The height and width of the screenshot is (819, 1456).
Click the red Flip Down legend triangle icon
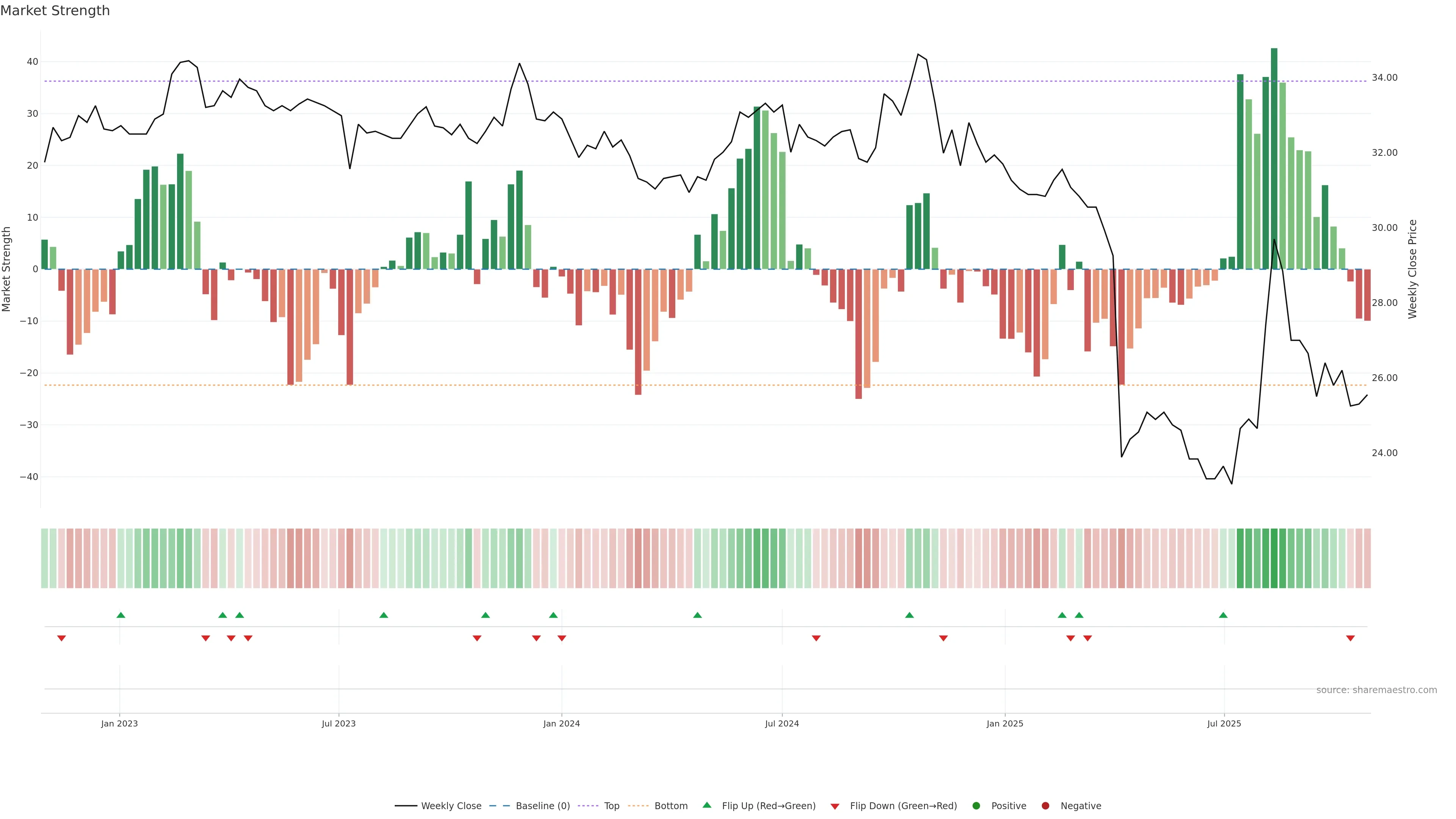click(835, 806)
